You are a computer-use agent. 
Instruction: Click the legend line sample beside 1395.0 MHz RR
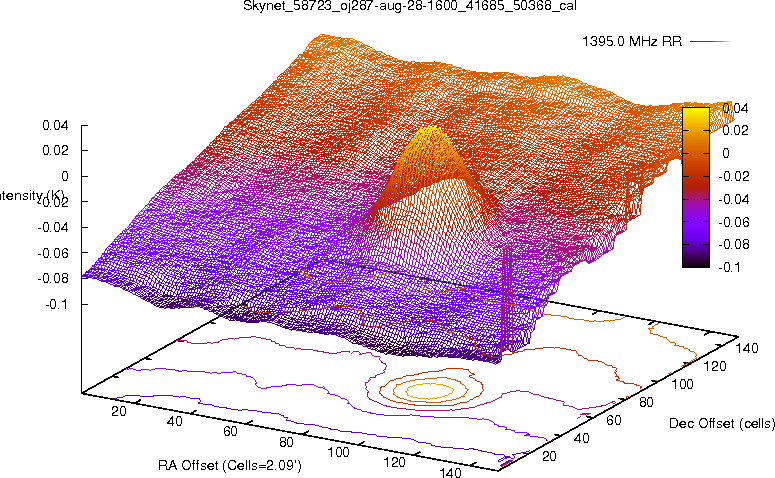click(710, 42)
